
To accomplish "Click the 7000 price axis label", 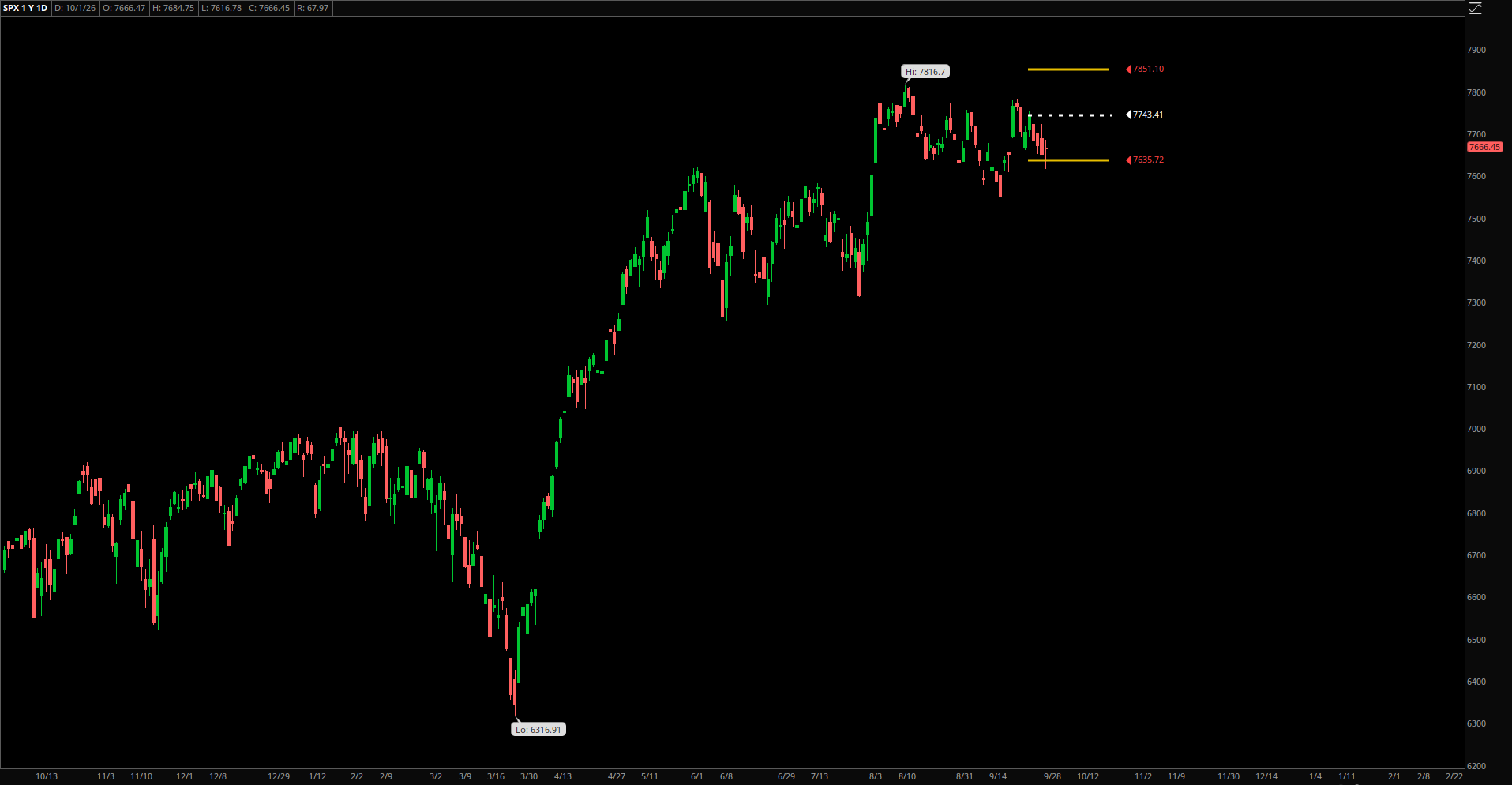I will pos(1476,429).
